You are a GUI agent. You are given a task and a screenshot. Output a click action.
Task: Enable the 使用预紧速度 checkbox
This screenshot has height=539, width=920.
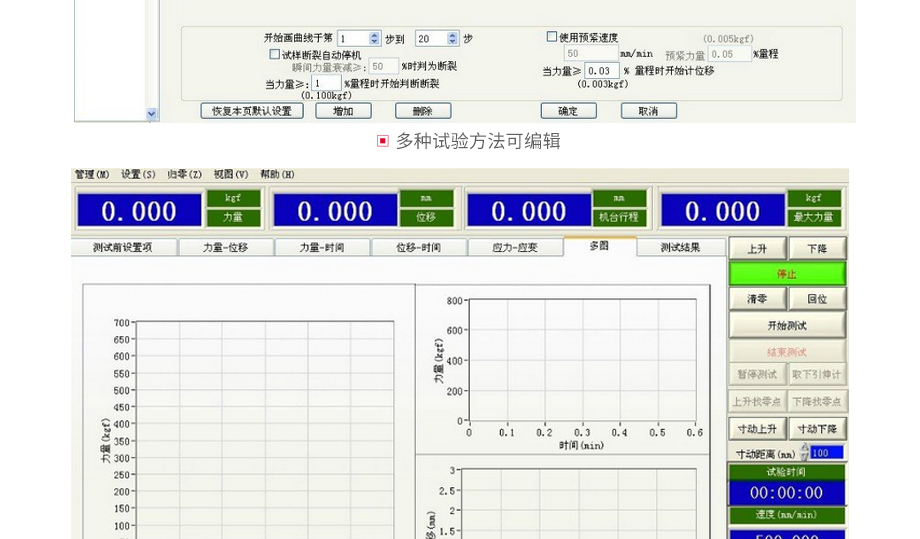(552, 37)
